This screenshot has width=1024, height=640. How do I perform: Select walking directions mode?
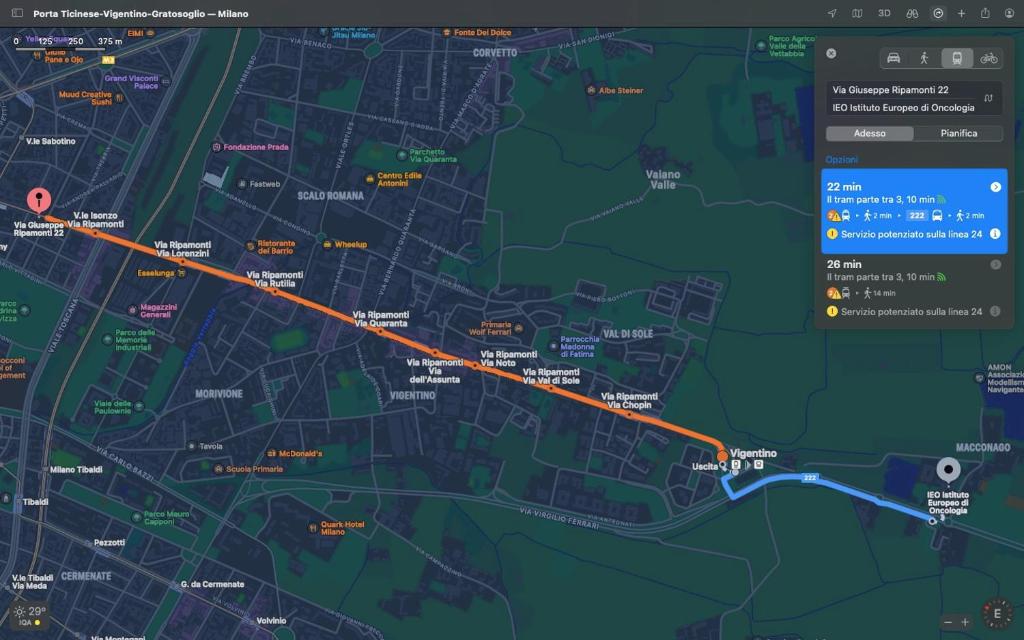(924, 58)
